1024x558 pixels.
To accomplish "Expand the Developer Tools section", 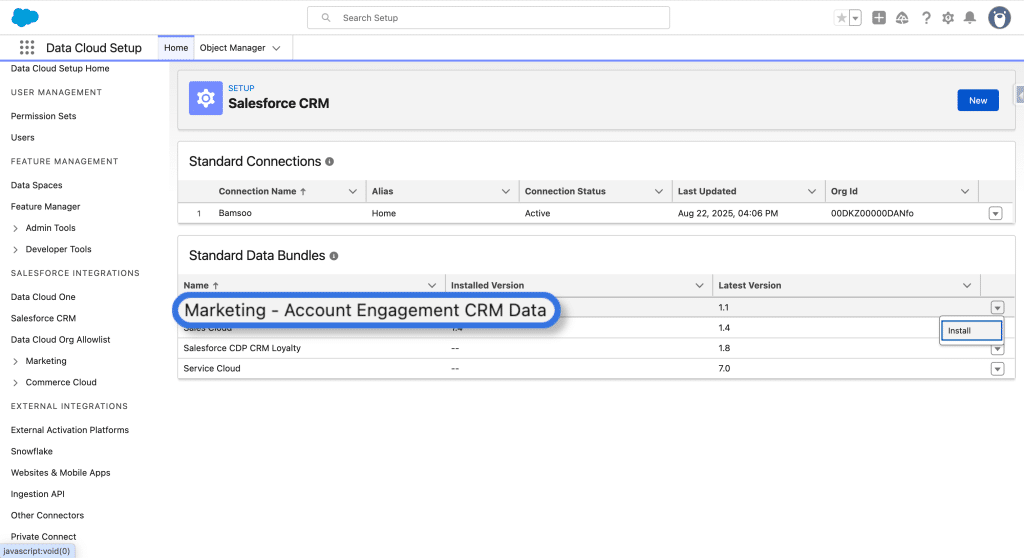I will tap(16, 250).
